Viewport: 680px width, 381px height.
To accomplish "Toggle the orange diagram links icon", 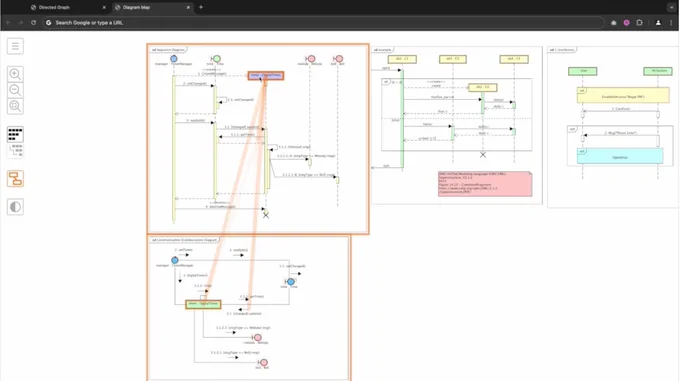I will point(15,179).
